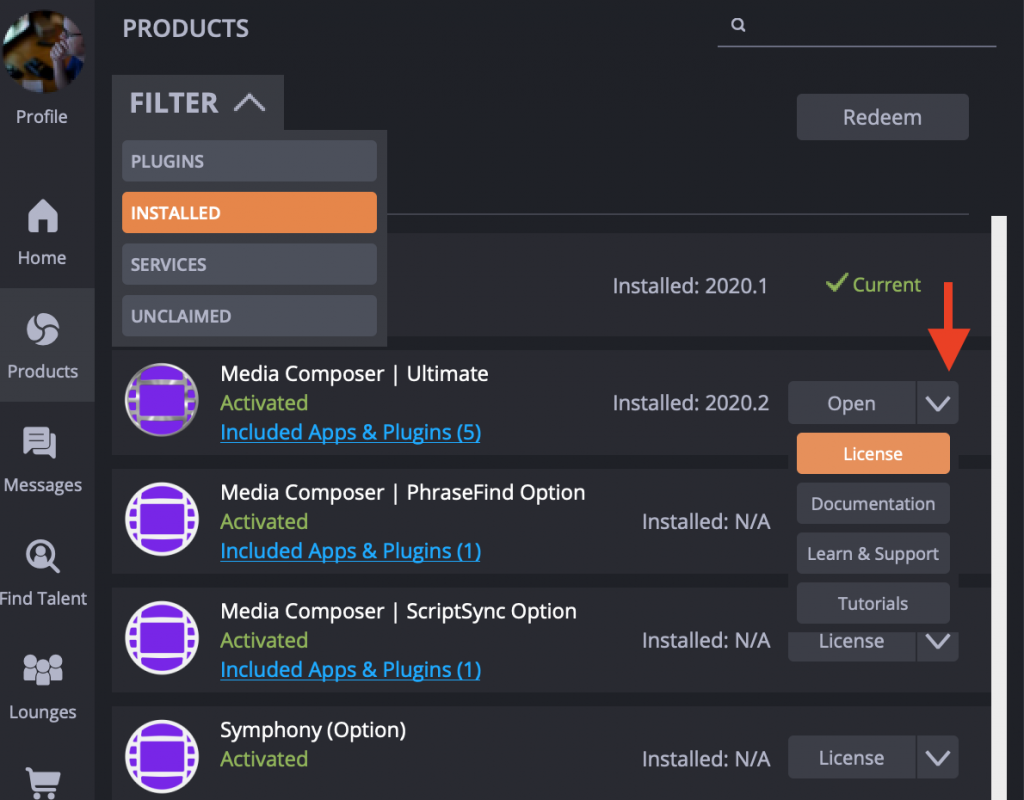Viewport: 1024px width, 800px height.
Task: Open the shopping cart icon
Action: coord(43,782)
